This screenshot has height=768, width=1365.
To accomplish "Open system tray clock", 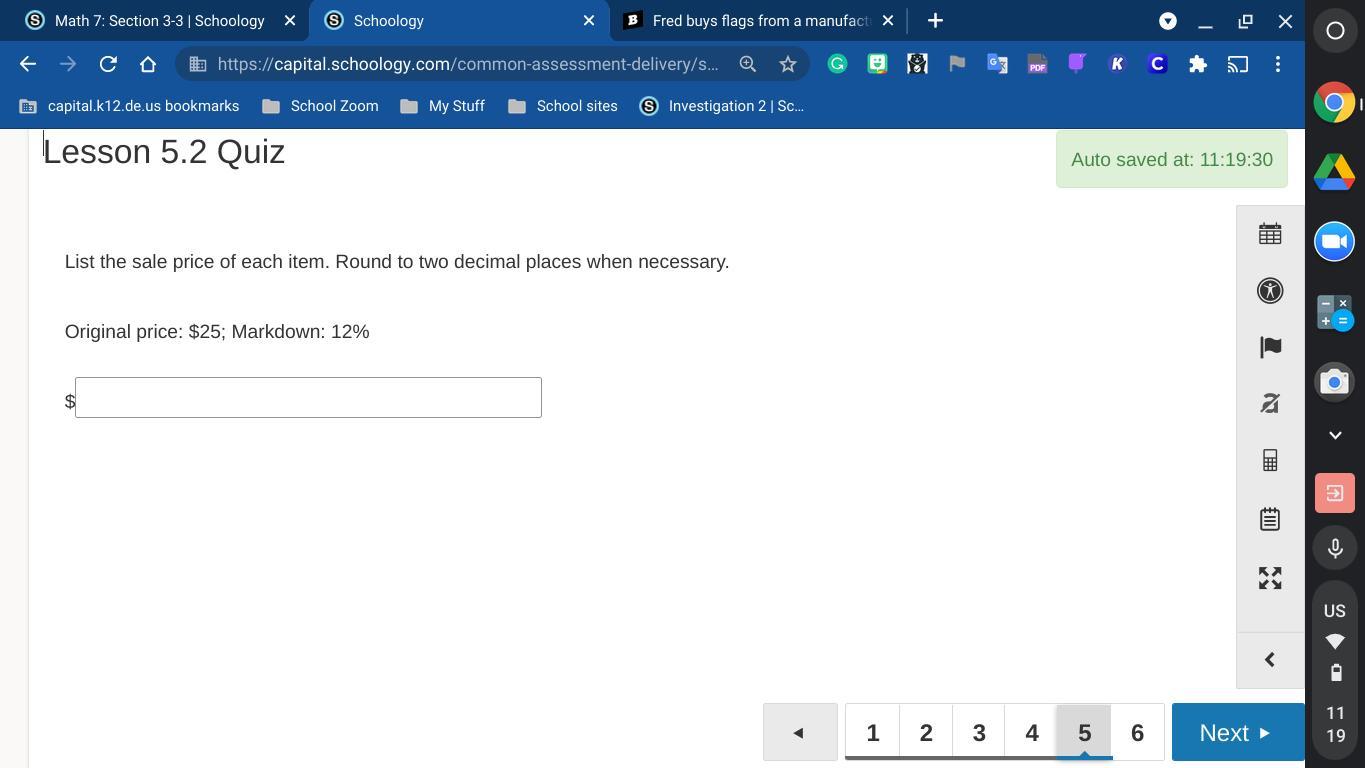I will click(x=1335, y=725).
